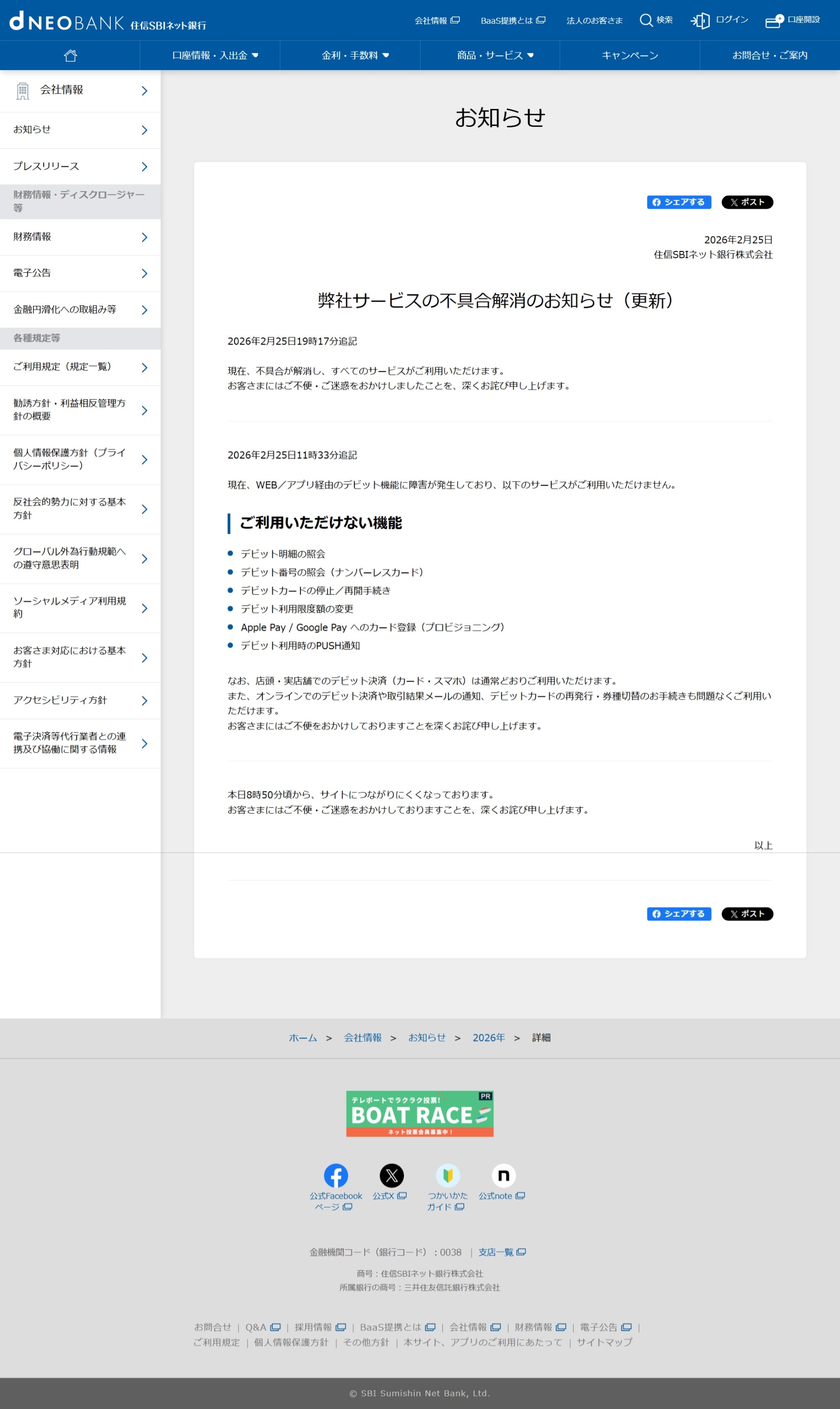Open the official X icon in footer
840x1409 pixels.
pyautogui.click(x=391, y=1176)
